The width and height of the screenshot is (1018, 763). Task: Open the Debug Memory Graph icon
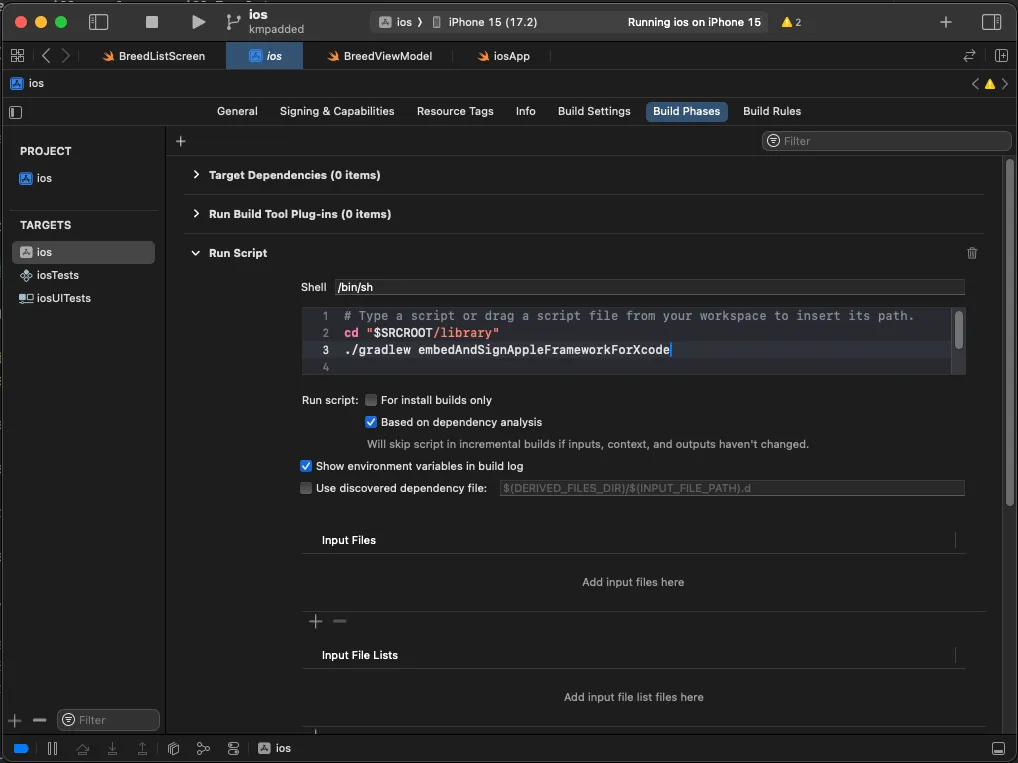203,748
